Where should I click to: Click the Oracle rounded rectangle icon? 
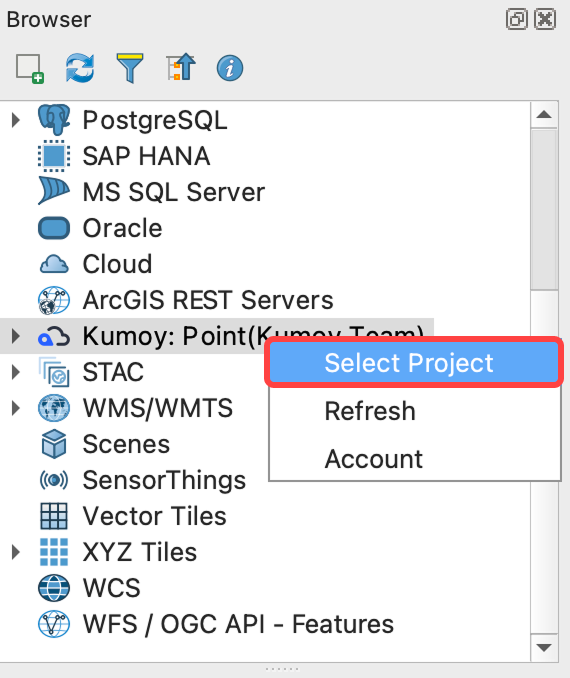(54, 228)
